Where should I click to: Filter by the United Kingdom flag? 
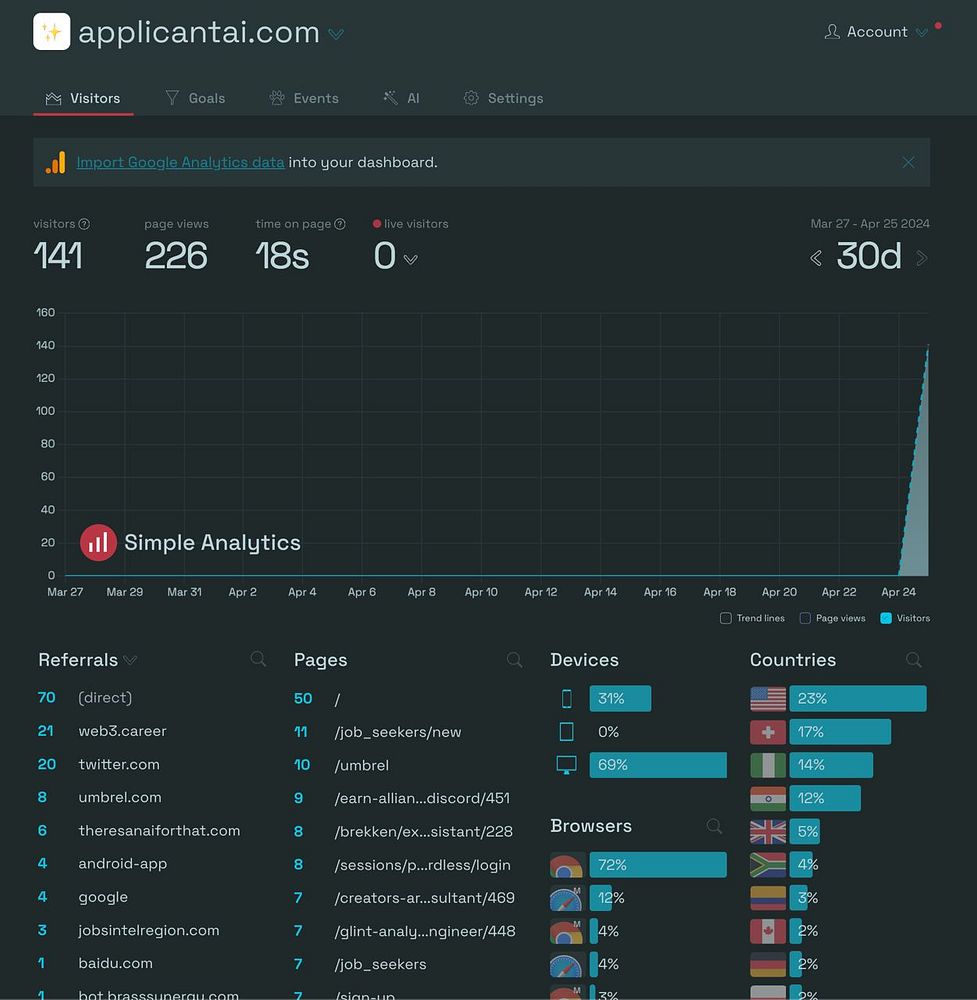[768, 832]
